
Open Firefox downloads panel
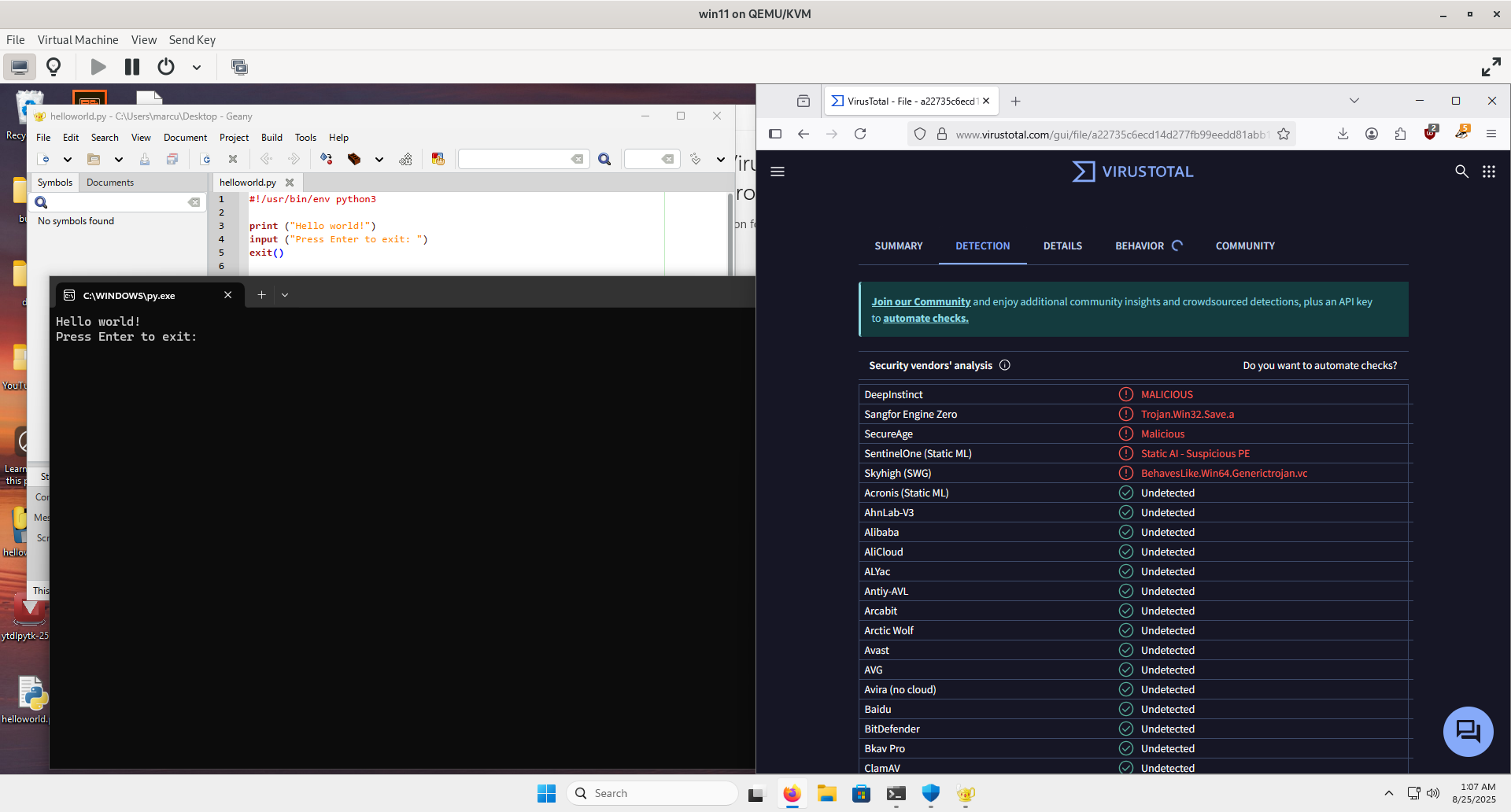point(1343,134)
